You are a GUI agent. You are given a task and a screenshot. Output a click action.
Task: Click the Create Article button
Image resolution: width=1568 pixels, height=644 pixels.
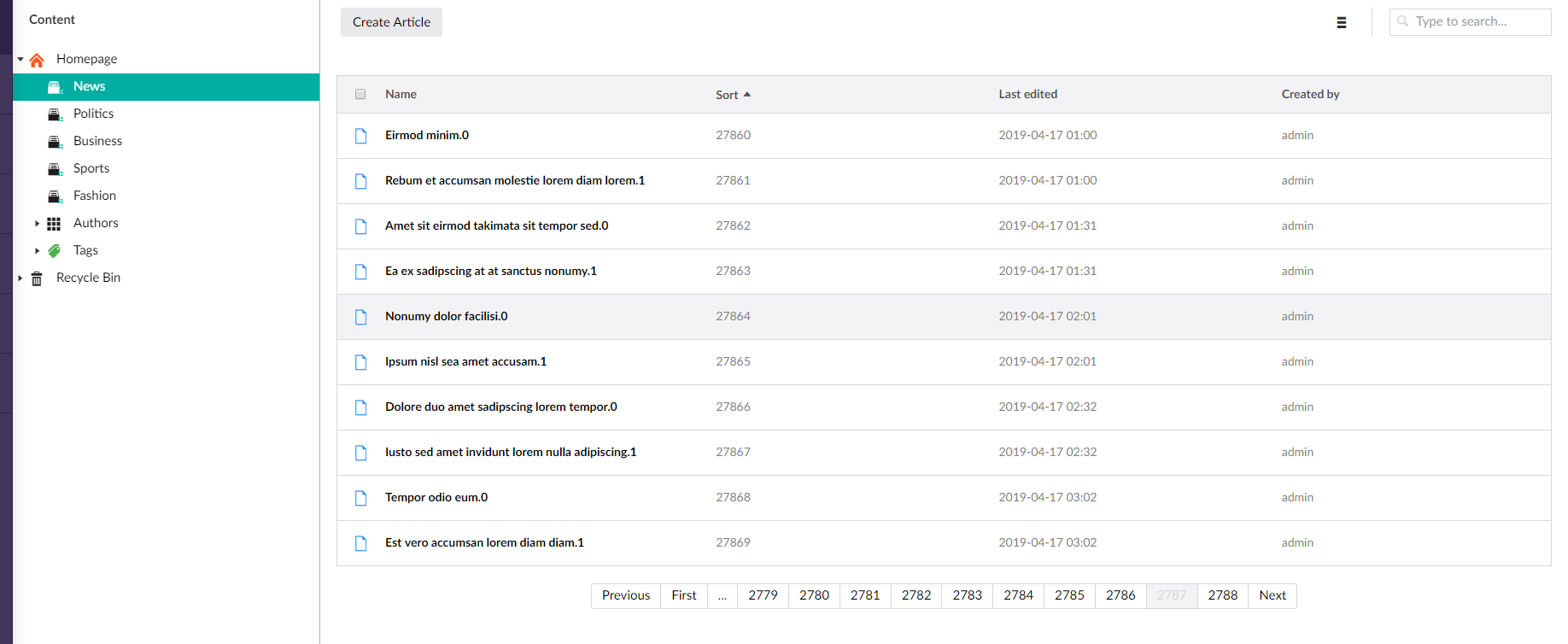391,22
